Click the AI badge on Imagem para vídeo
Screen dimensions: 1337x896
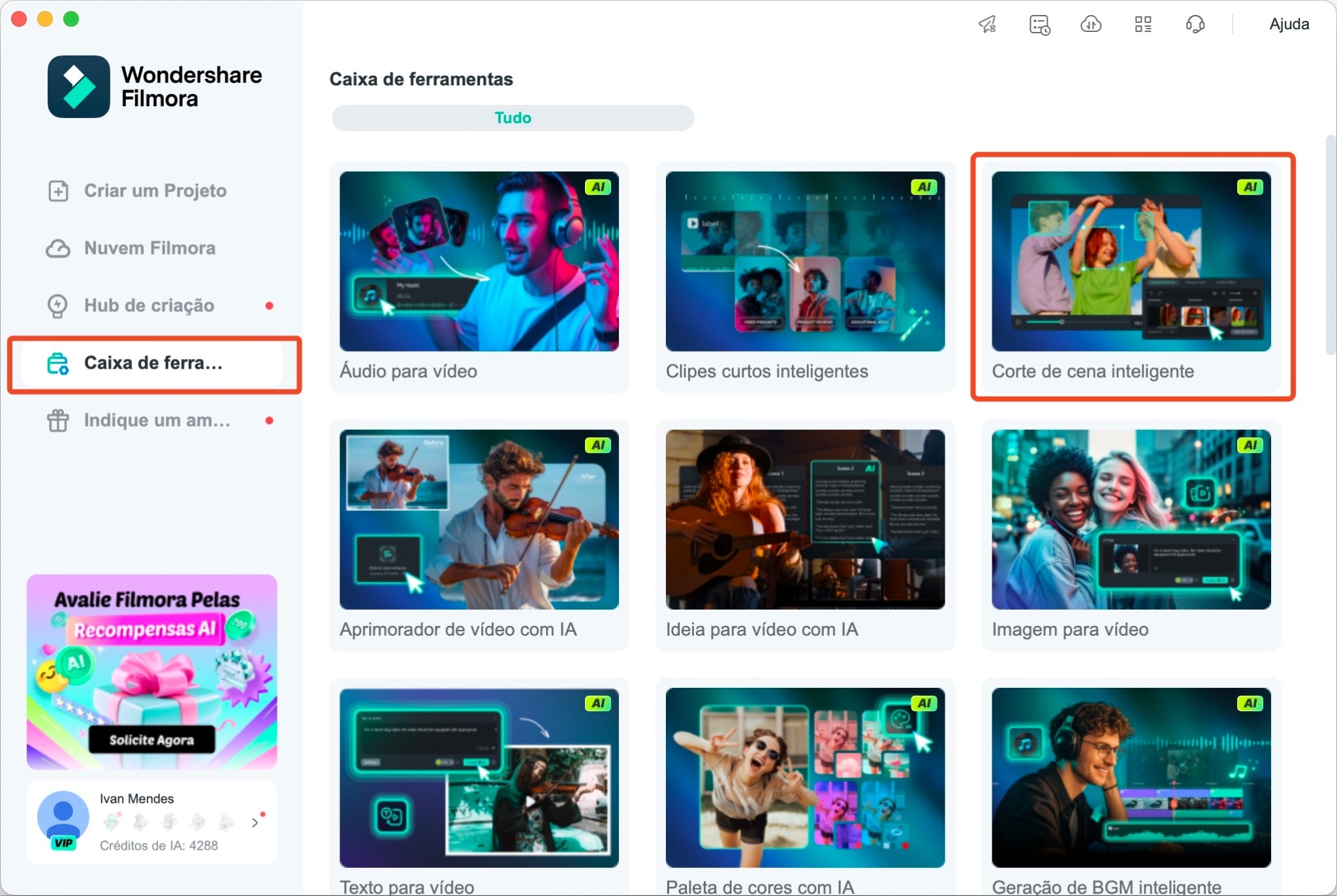click(x=1250, y=445)
